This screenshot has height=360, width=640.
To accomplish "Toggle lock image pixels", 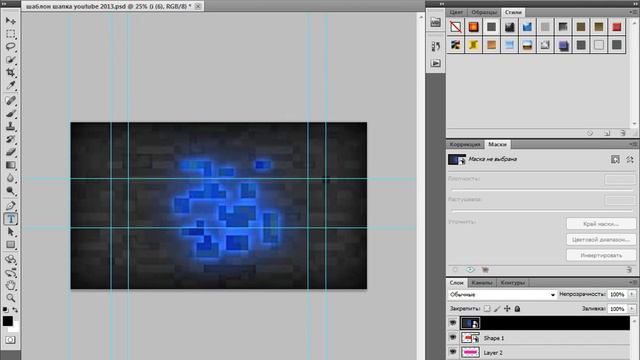I will (497, 309).
